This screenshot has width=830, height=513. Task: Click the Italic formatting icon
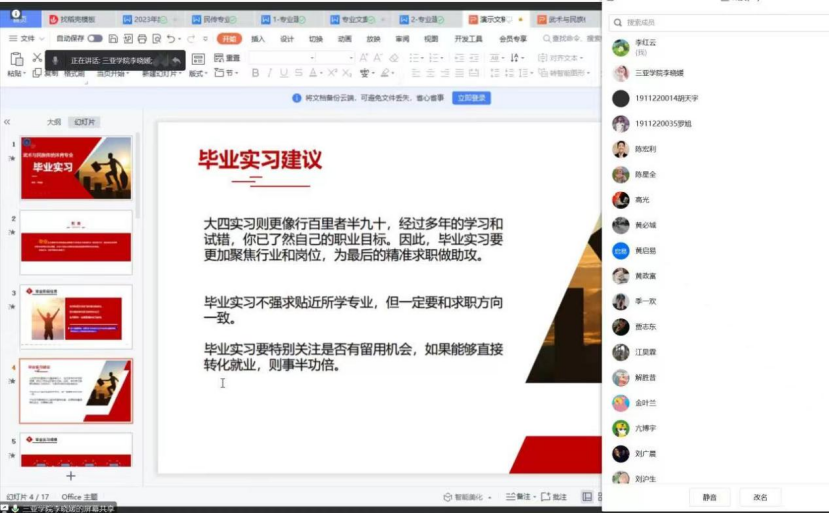[270, 73]
